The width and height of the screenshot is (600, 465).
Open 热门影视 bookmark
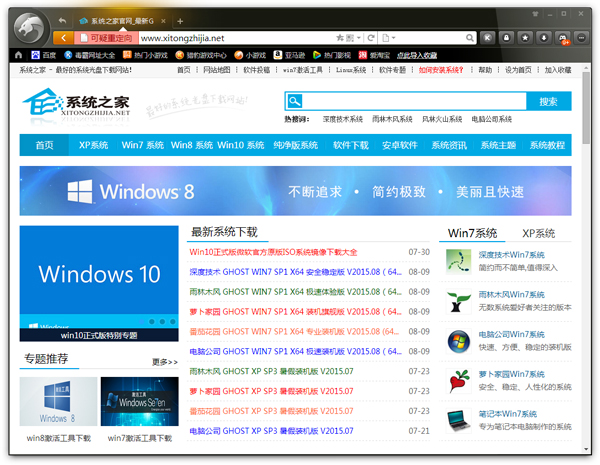click(x=332, y=55)
